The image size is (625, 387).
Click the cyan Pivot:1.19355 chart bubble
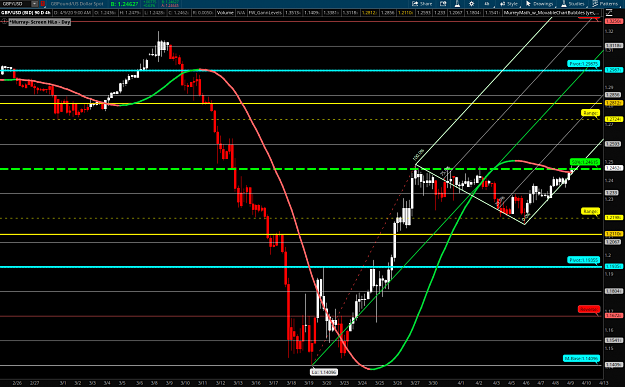click(x=583, y=260)
